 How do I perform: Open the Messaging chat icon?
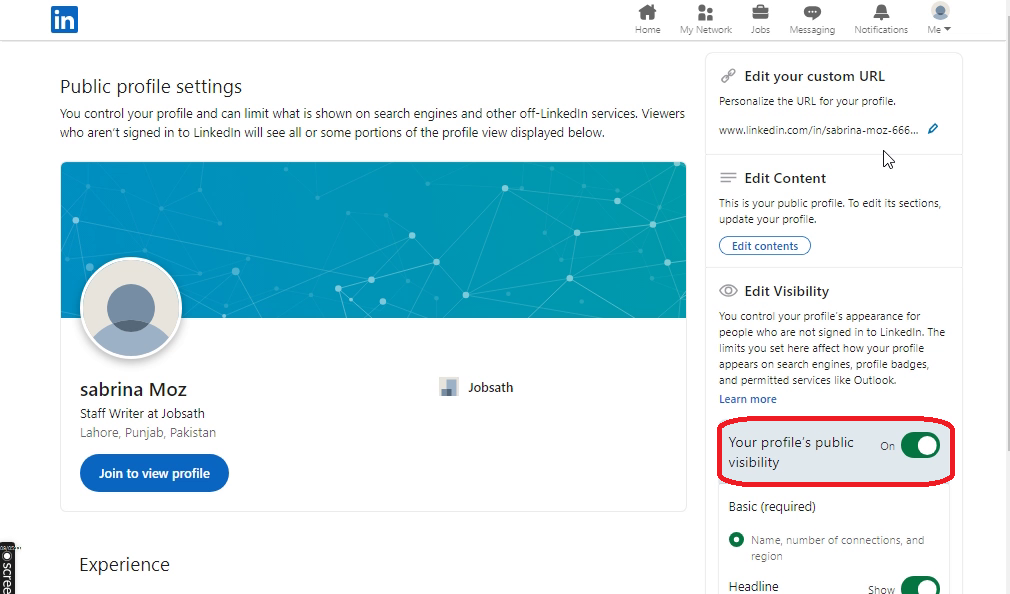[812, 13]
